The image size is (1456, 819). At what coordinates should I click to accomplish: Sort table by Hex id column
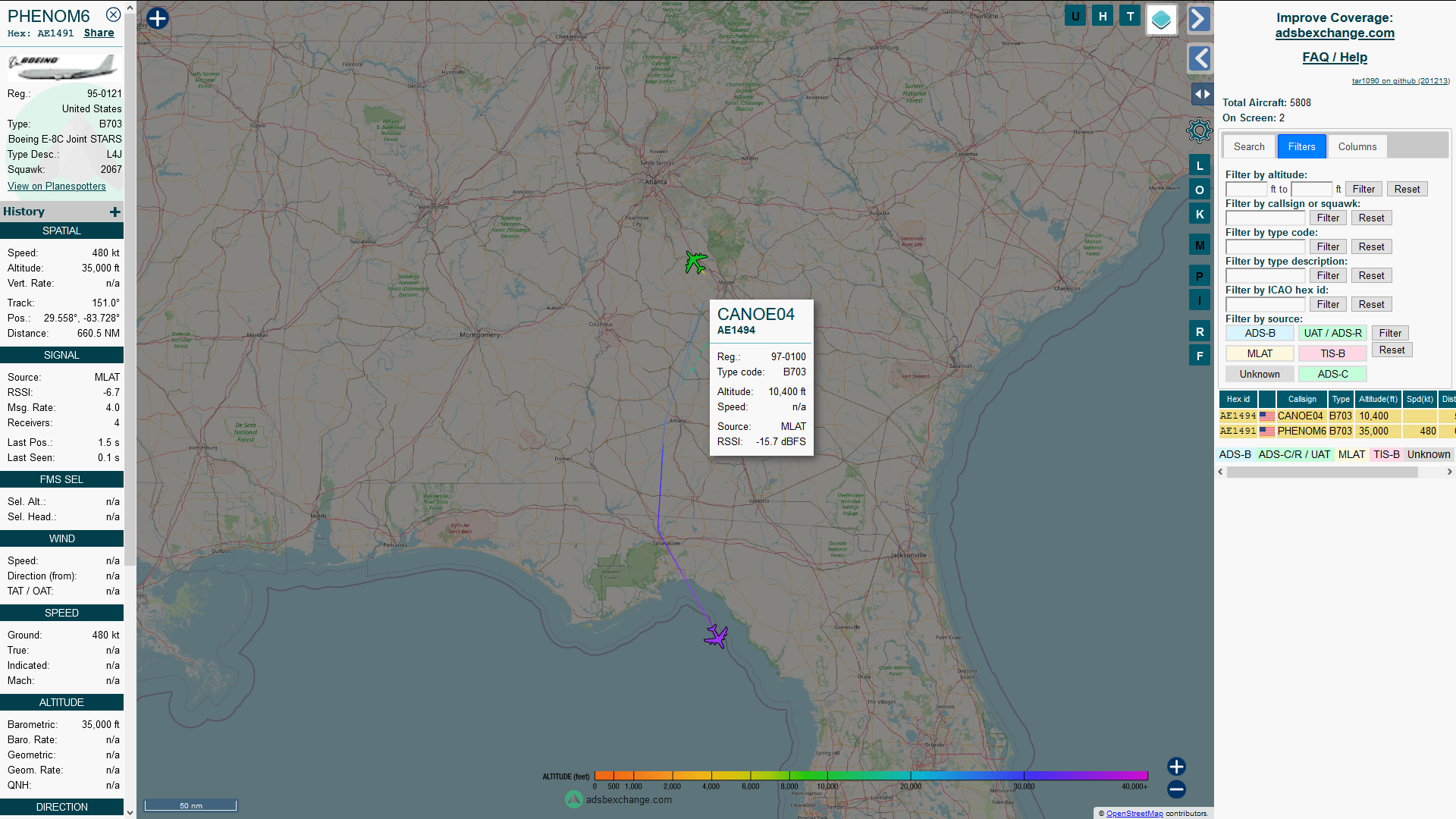click(1238, 399)
